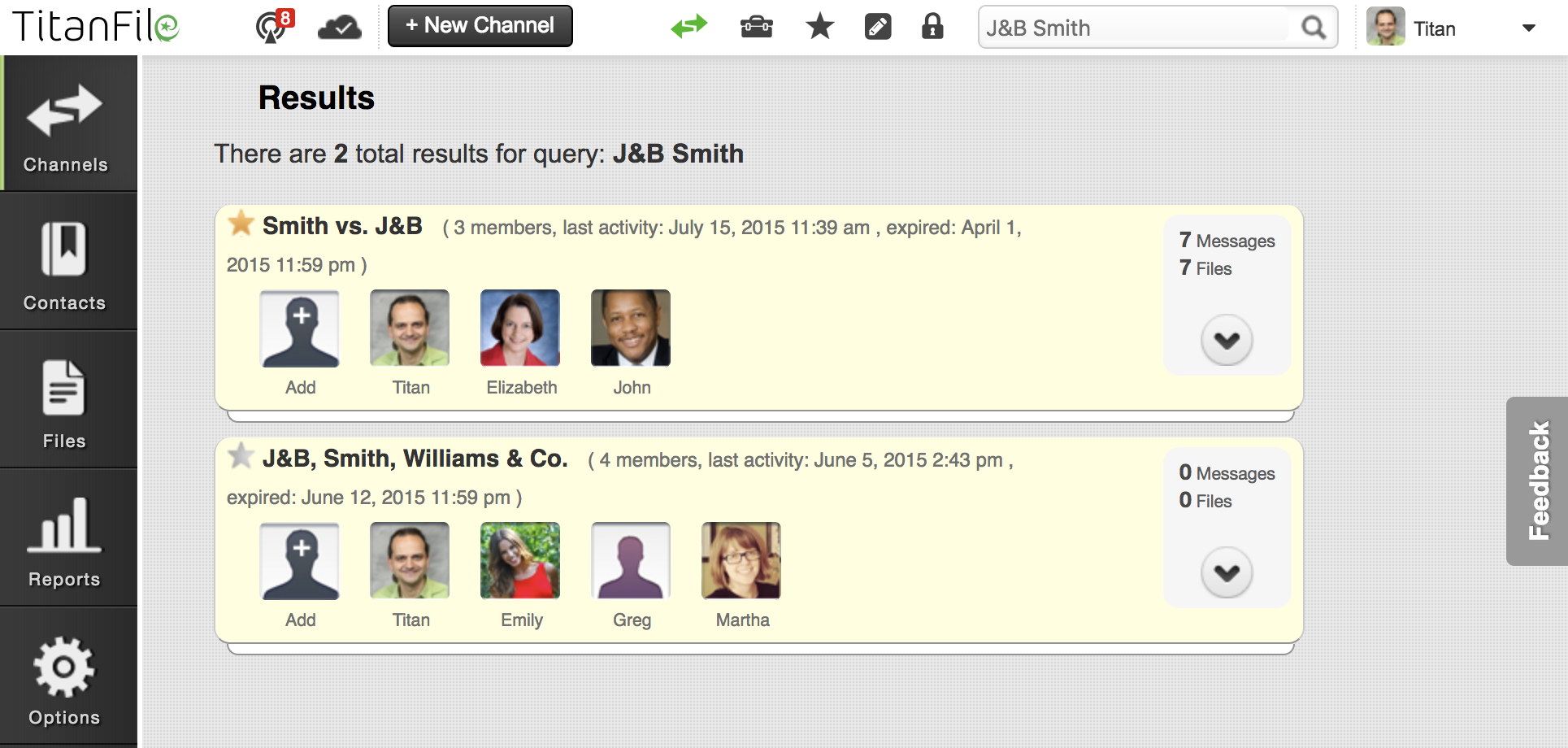Go to Contacts in the sidebar
The width and height of the screenshot is (1568, 748).
pos(65,264)
